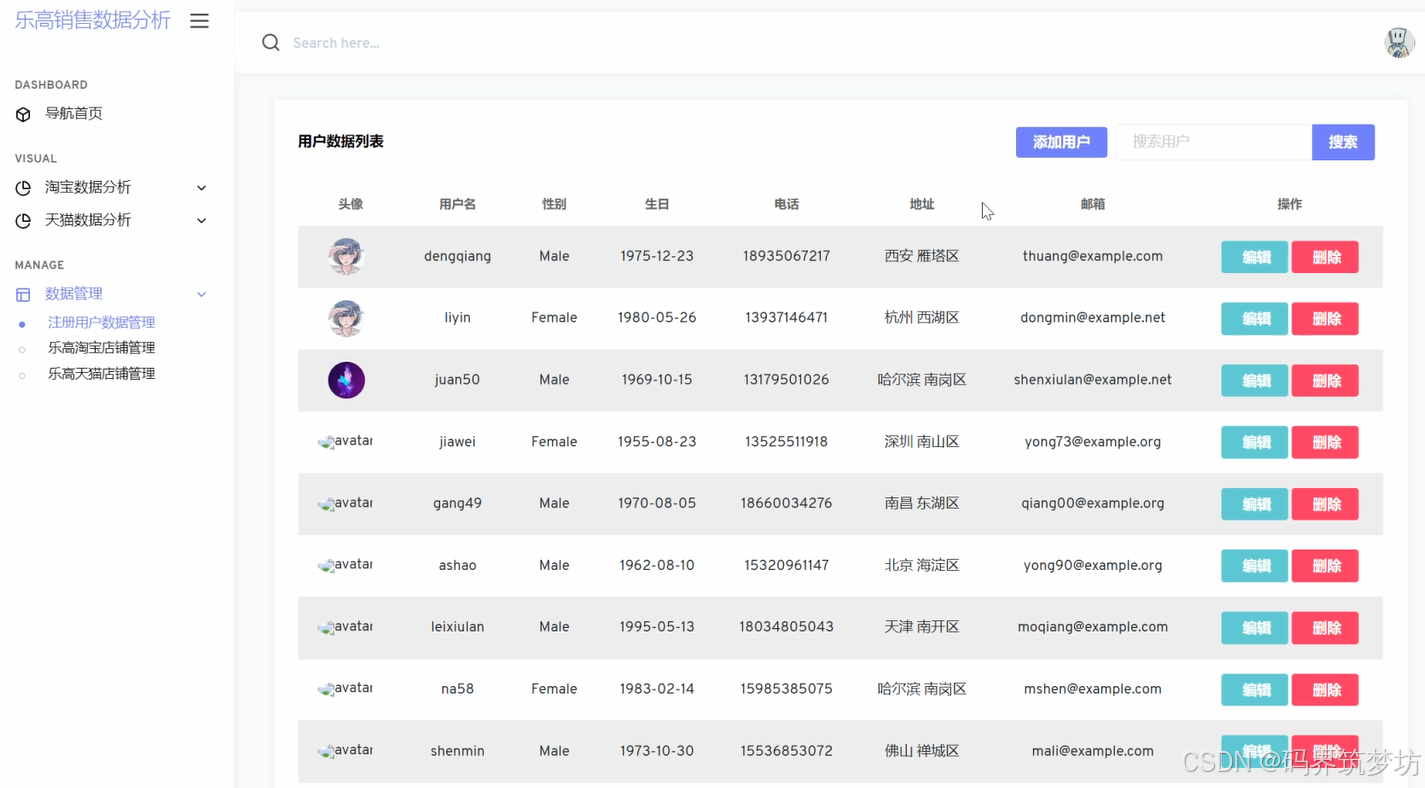Select the bullet next to 乐高淘宝店铺管理

pos(23,347)
